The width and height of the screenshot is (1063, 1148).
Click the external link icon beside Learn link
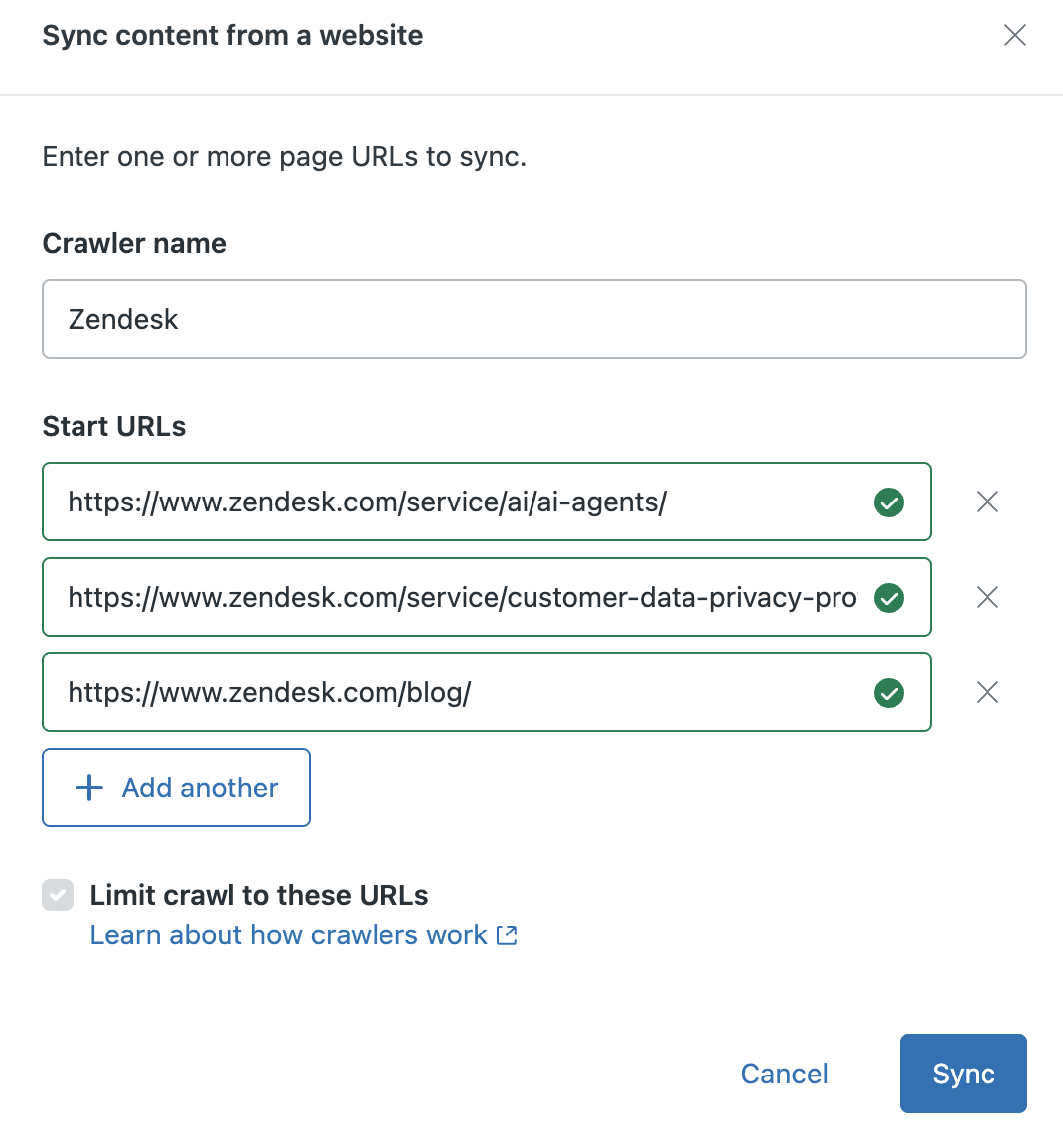507,935
